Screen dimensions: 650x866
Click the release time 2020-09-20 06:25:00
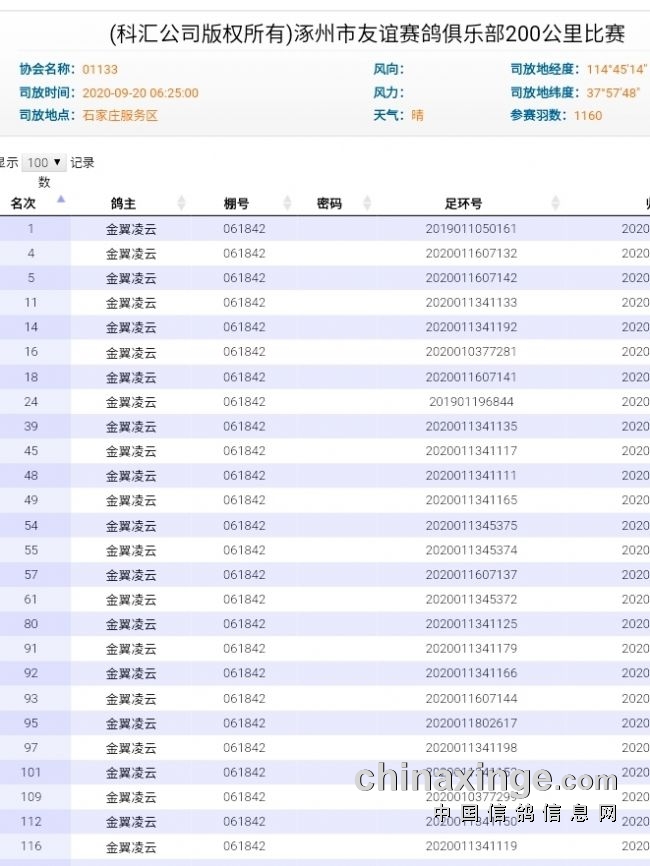pos(140,92)
